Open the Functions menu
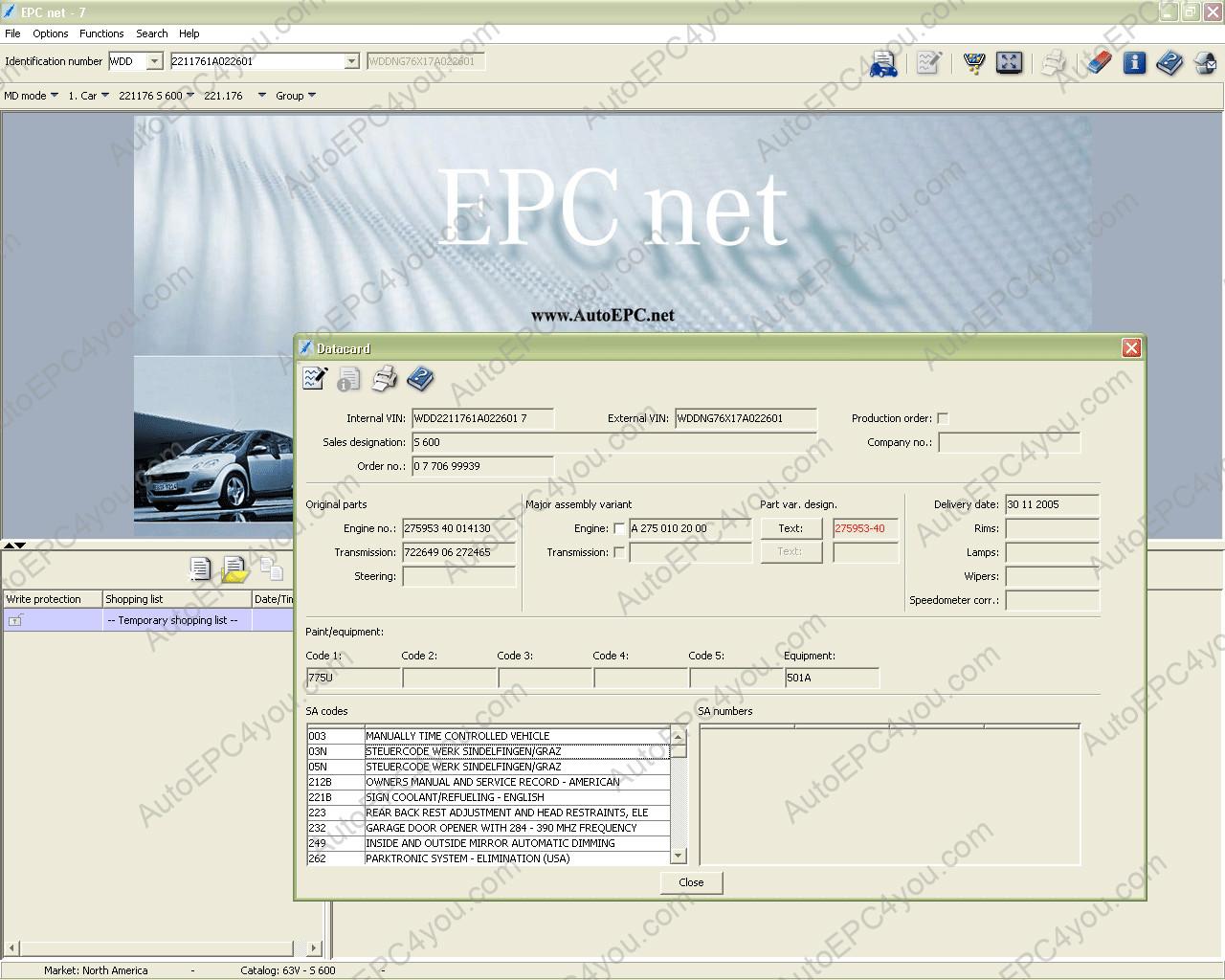 [101, 33]
